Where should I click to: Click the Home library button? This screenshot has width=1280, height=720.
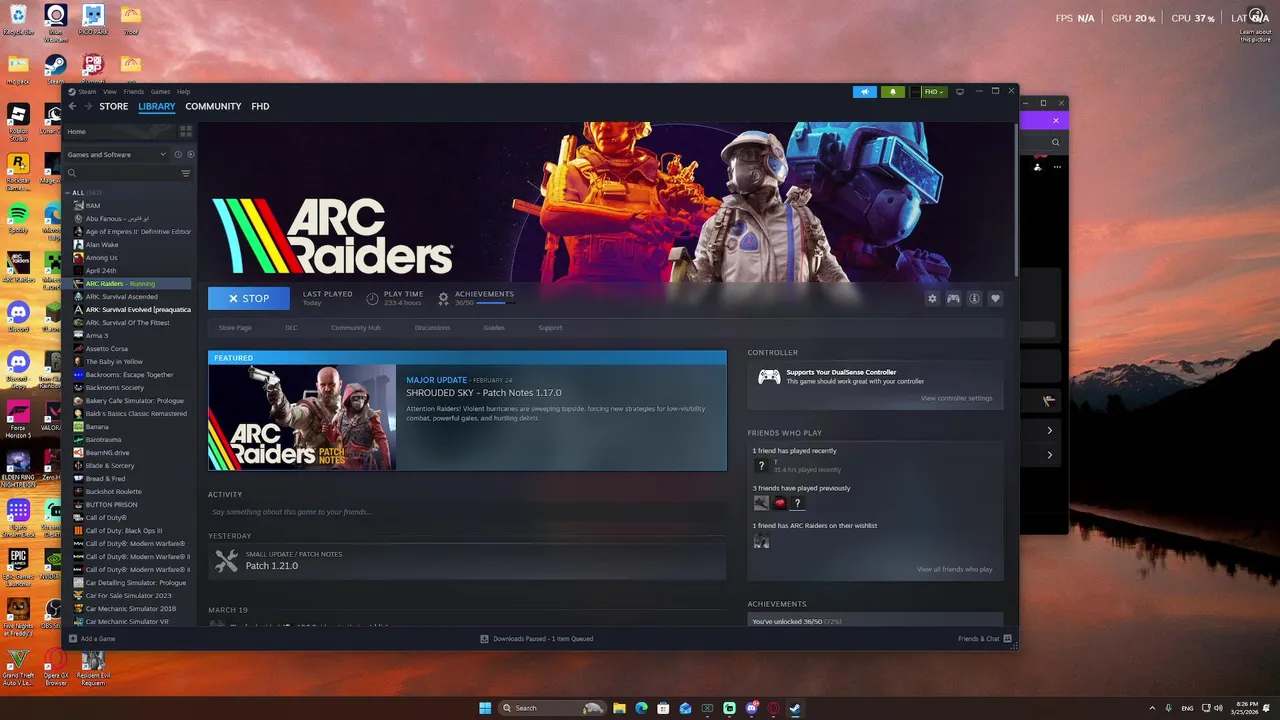pos(118,132)
